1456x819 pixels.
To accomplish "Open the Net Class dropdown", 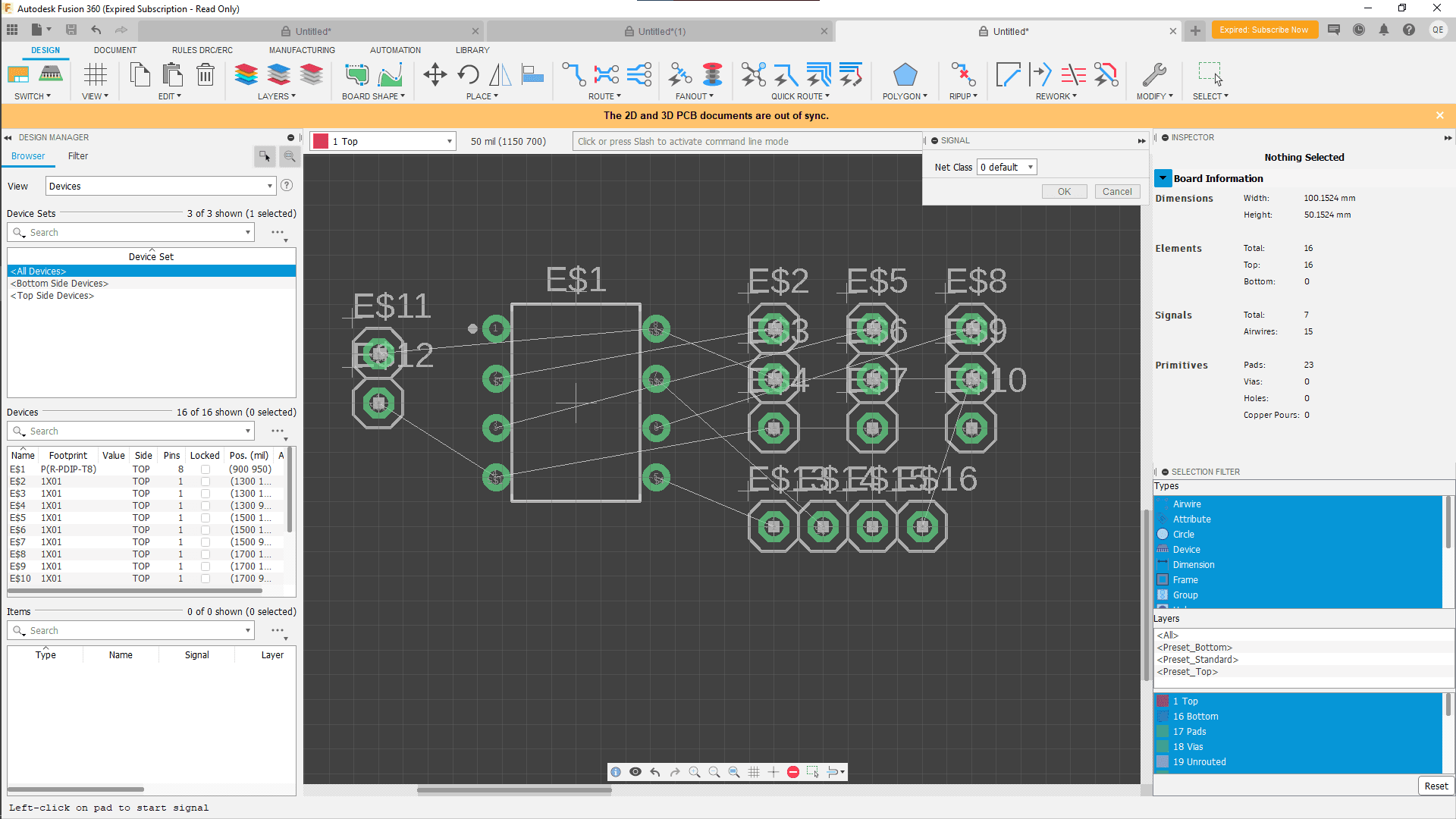I will (1006, 167).
